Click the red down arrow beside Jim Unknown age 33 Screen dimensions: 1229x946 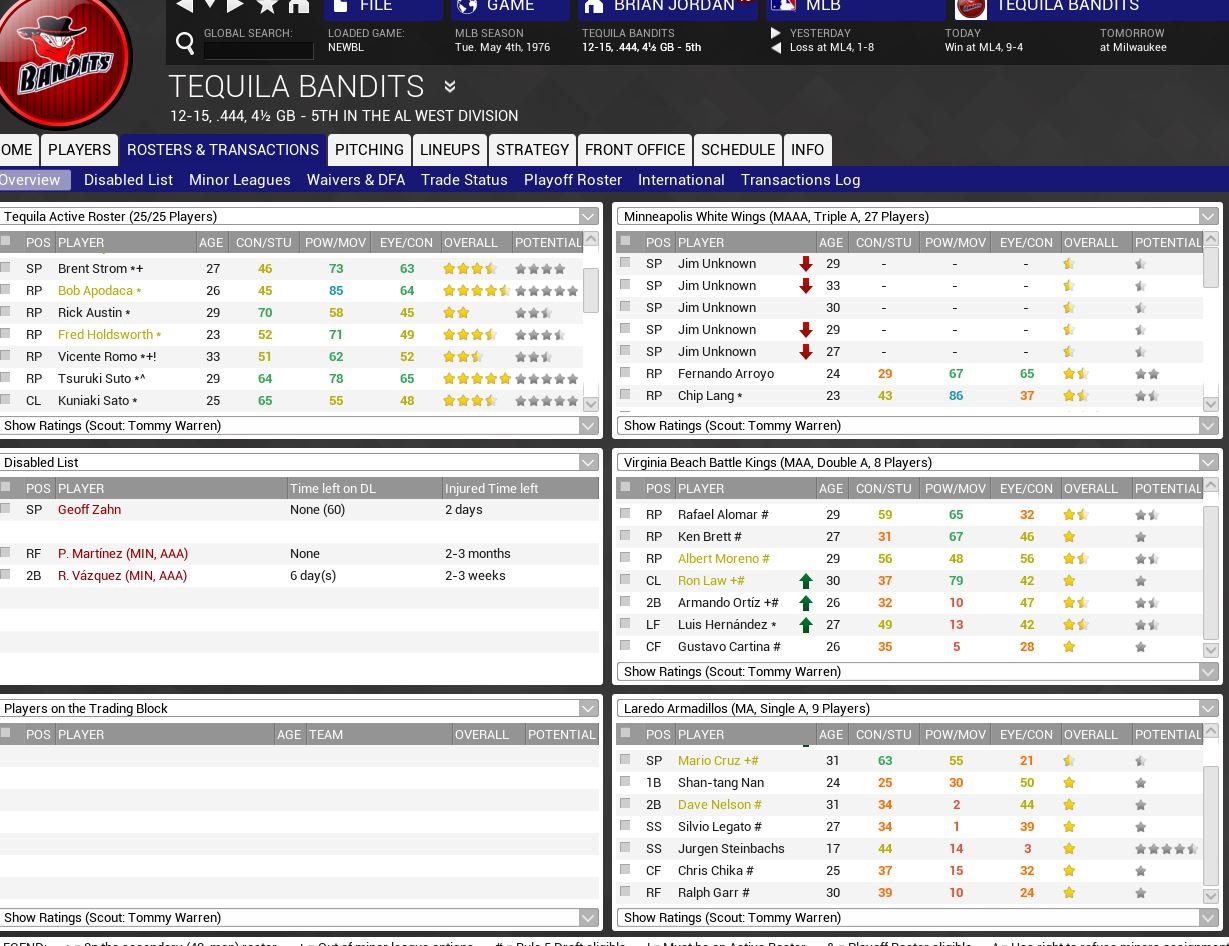pos(805,286)
